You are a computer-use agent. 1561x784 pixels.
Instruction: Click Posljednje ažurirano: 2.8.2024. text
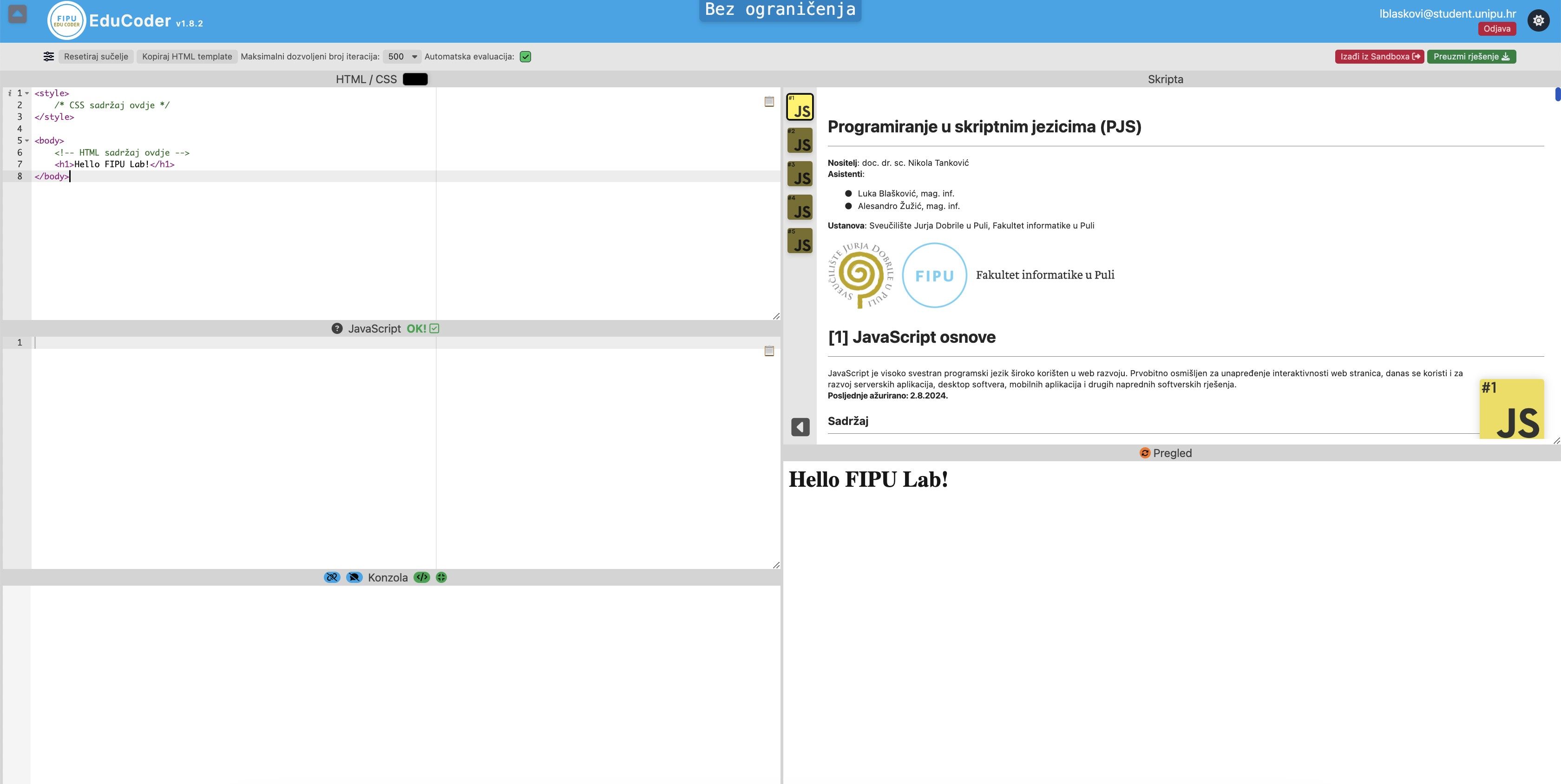[x=887, y=396]
